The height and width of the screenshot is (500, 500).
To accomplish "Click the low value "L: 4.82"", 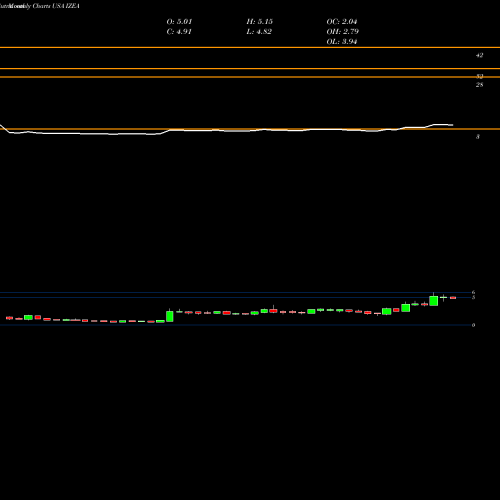I will pos(259,32).
